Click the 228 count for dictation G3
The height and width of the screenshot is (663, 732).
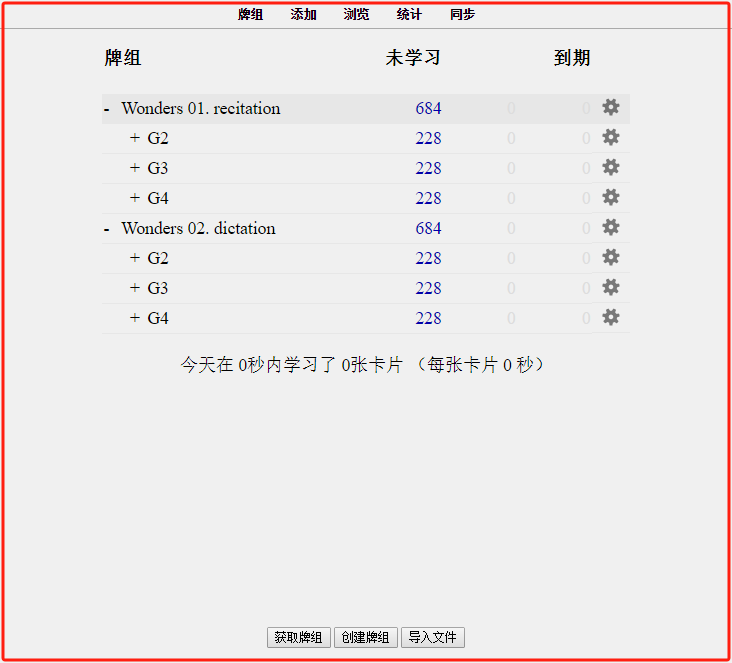pos(428,288)
